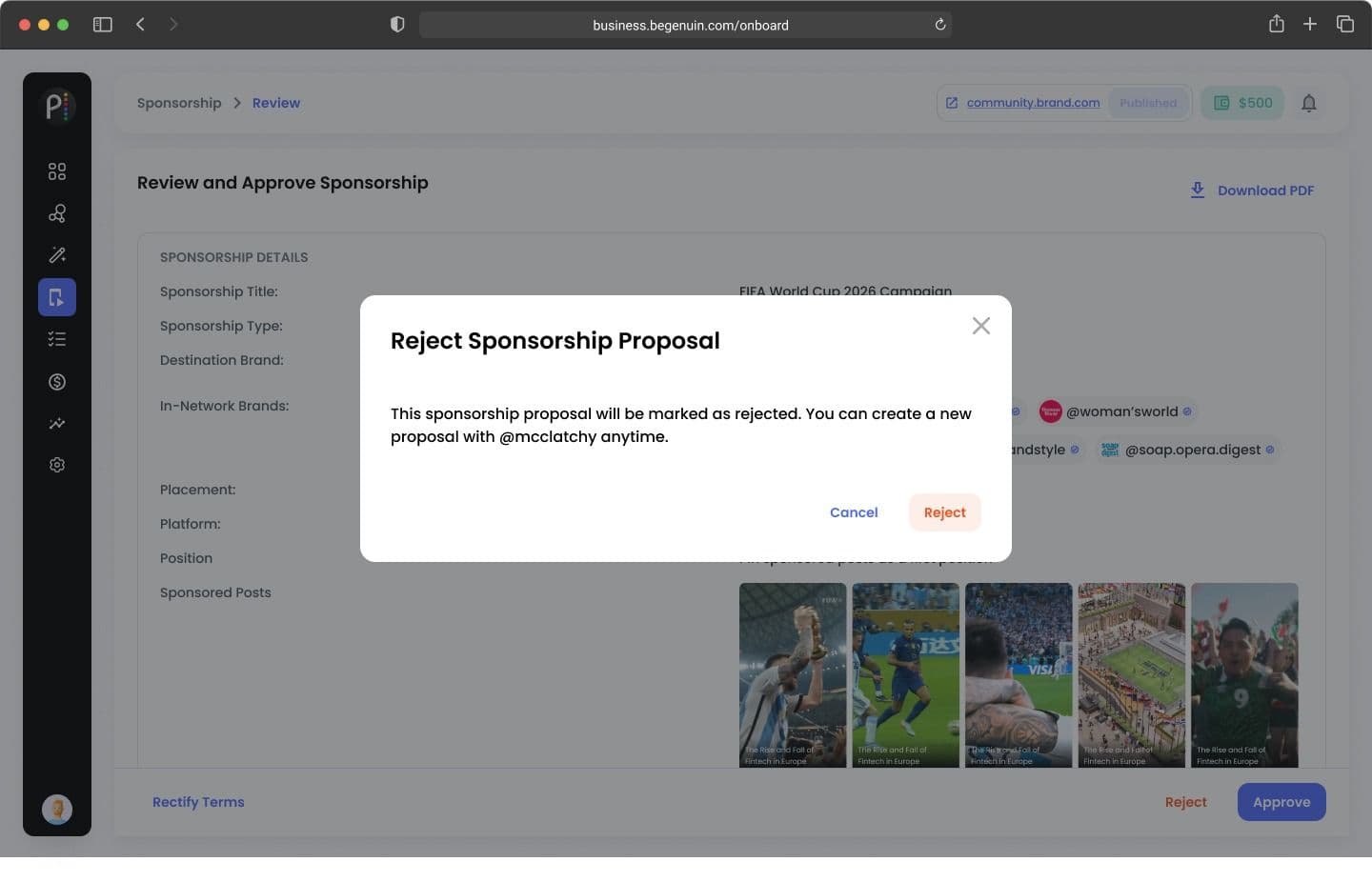Click the "Reject Sponsorship Proposal" dialog title
Viewport: 1372px width, 882px height.
(x=555, y=341)
